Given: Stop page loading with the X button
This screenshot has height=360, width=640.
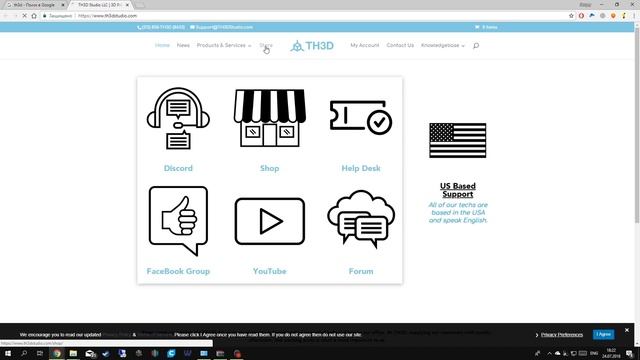Looking at the screenshot, I should point(24,16).
